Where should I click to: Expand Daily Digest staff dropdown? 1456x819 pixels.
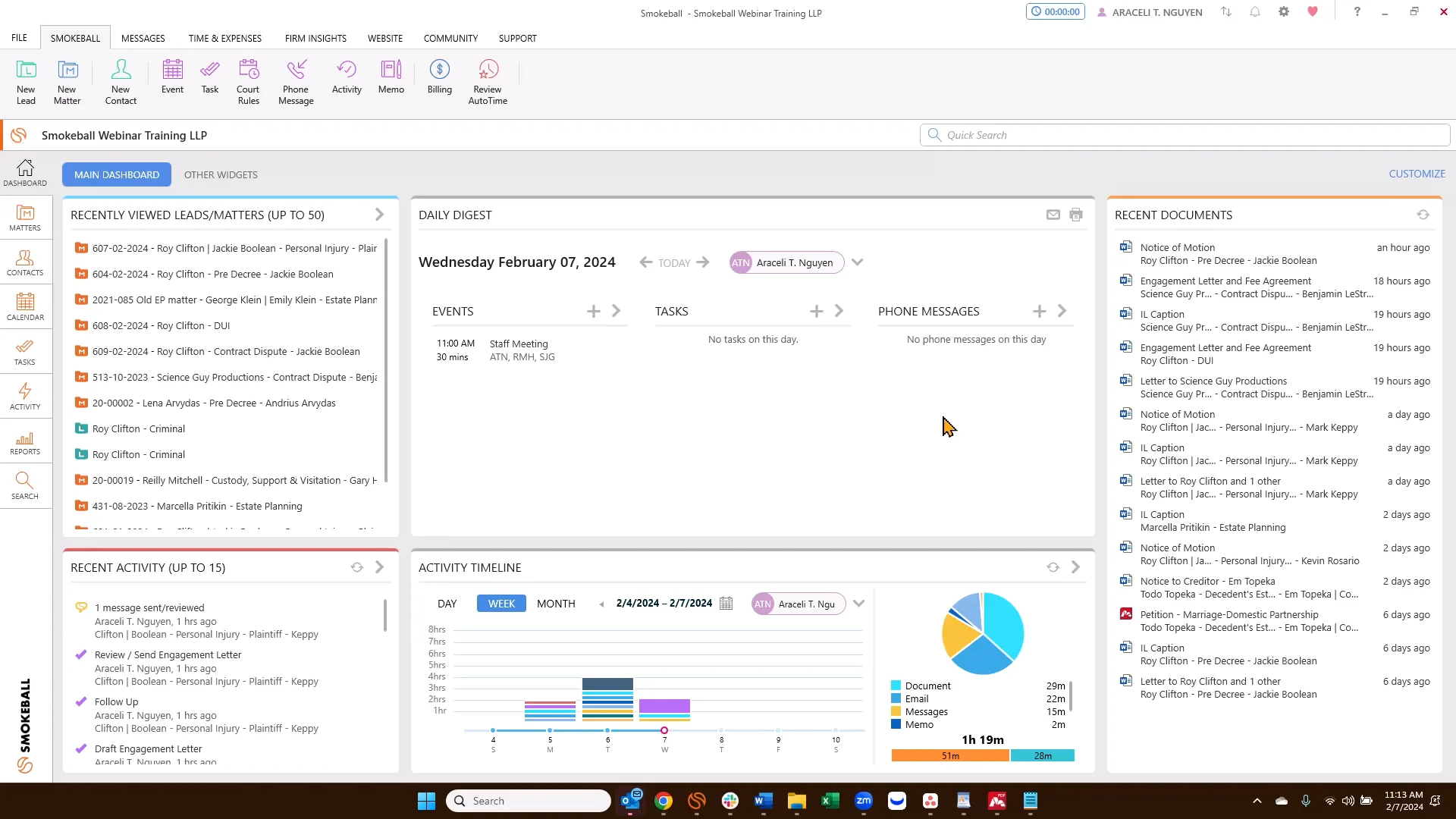[x=857, y=262]
